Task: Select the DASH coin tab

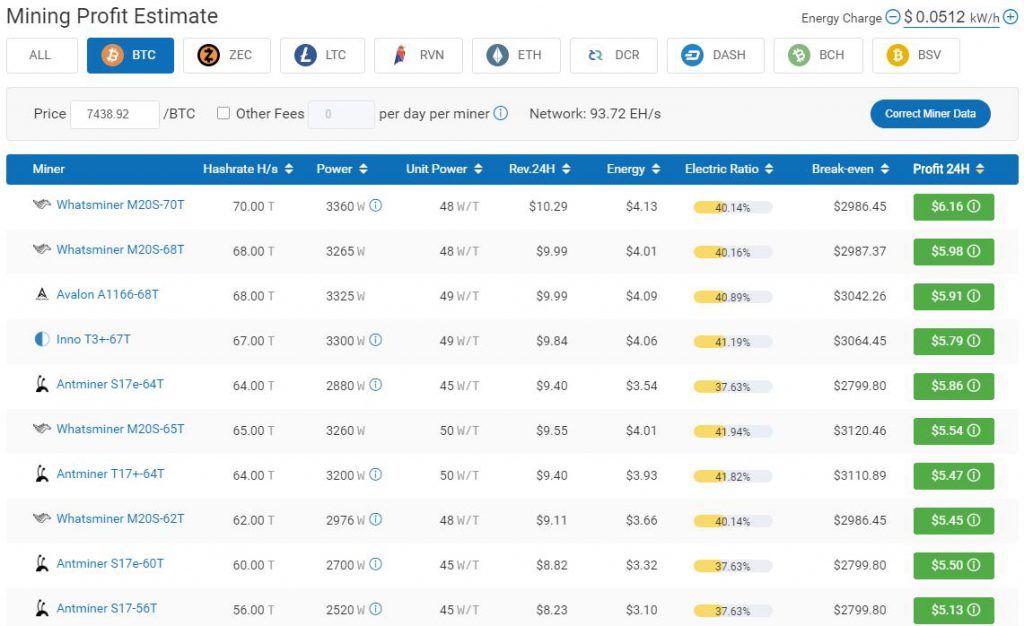Action: tap(715, 55)
